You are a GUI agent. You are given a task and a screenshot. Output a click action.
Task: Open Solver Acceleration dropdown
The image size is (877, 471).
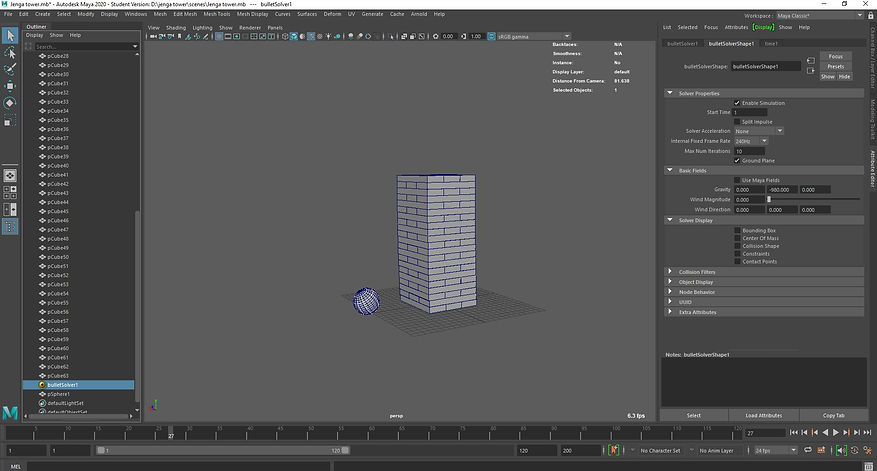point(758,131)
